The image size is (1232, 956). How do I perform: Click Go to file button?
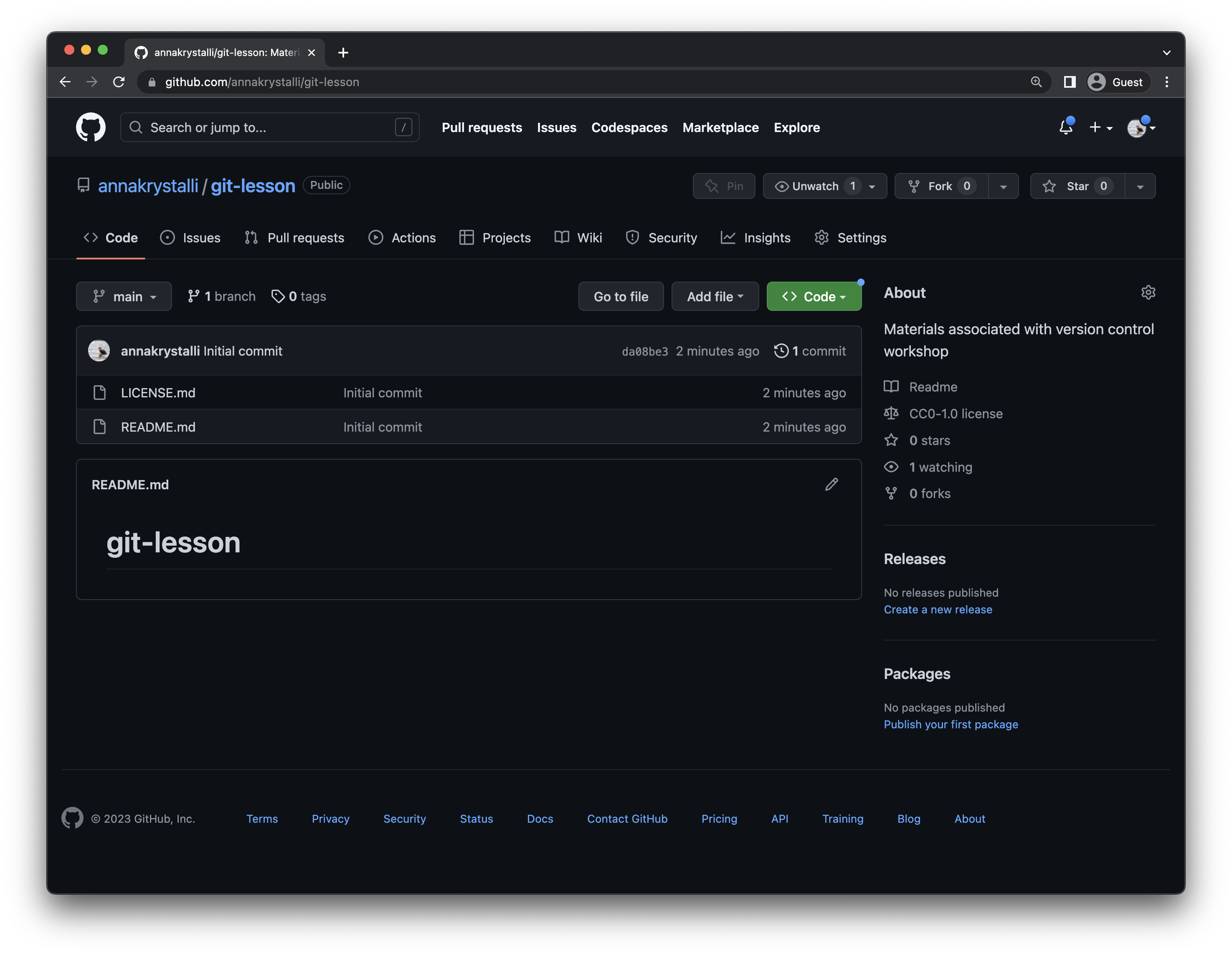(621, 296)
